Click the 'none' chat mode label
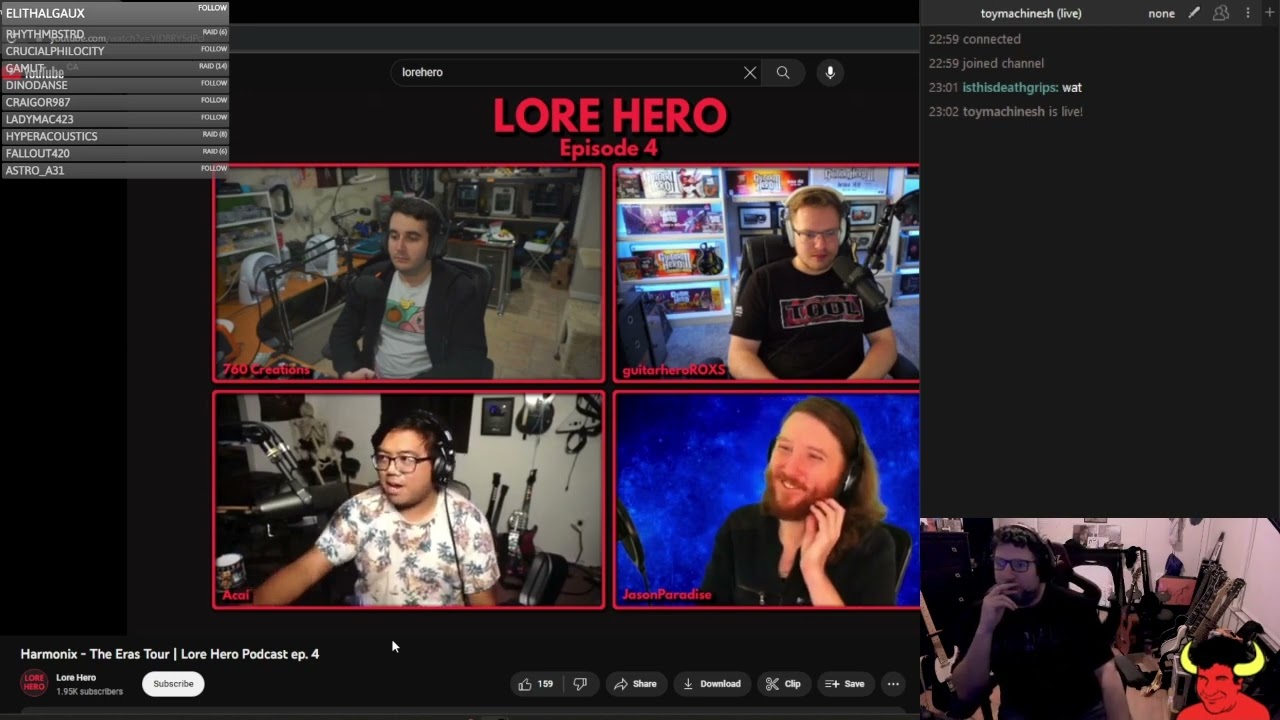This screenshot has height=720, width=1280. [1161, 14]
